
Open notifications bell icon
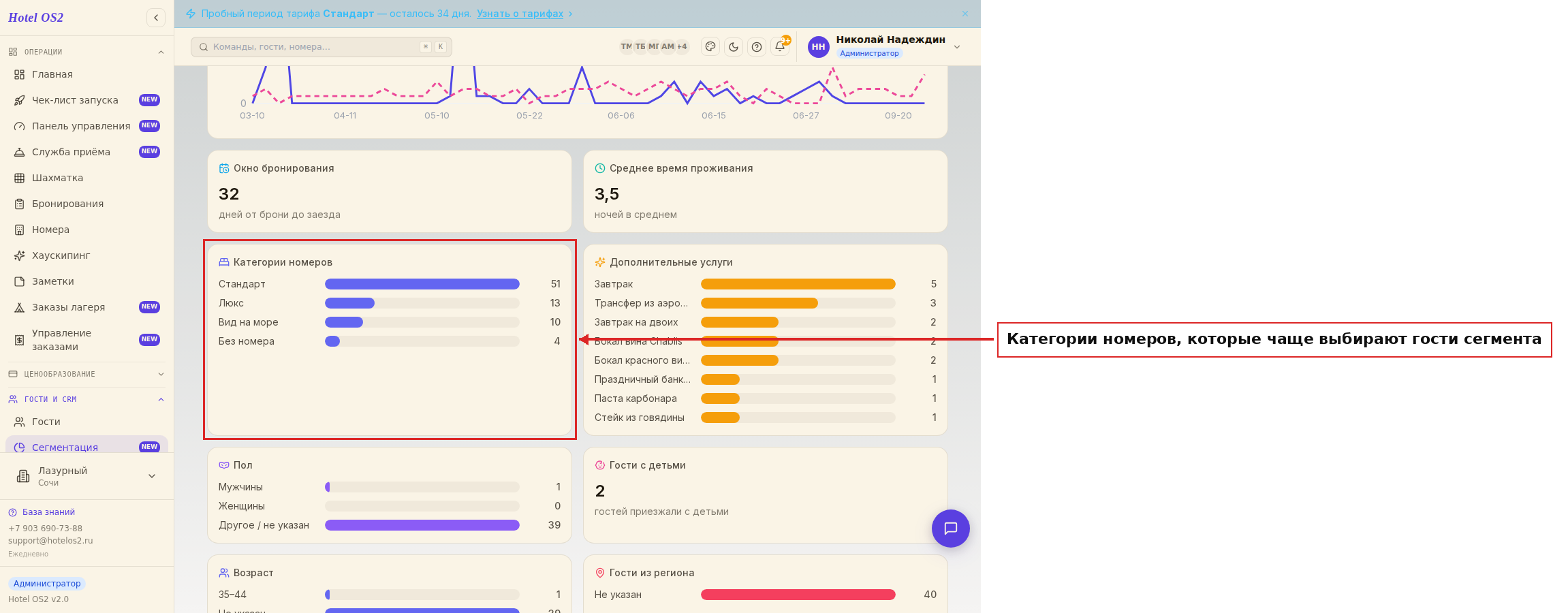point(780,47)
